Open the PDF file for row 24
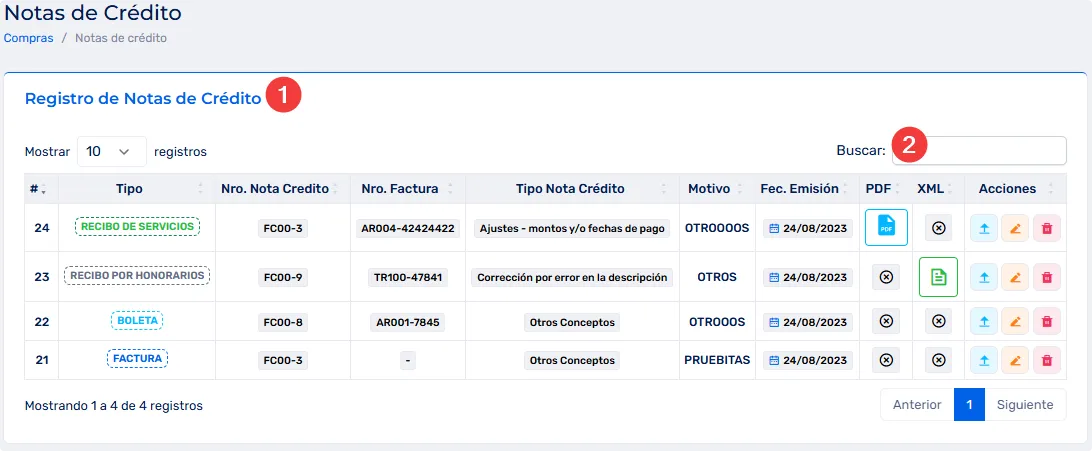 885,227
